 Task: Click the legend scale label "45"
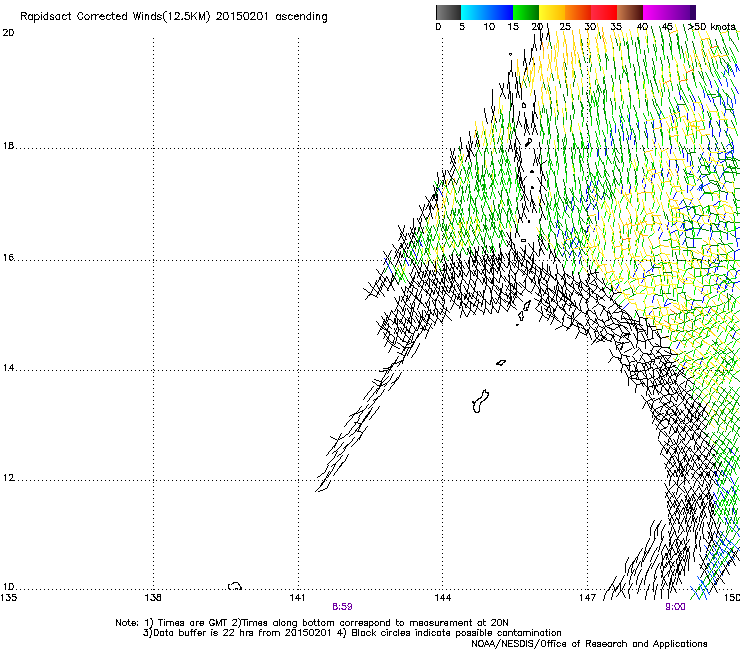click(x=667, y=27)
